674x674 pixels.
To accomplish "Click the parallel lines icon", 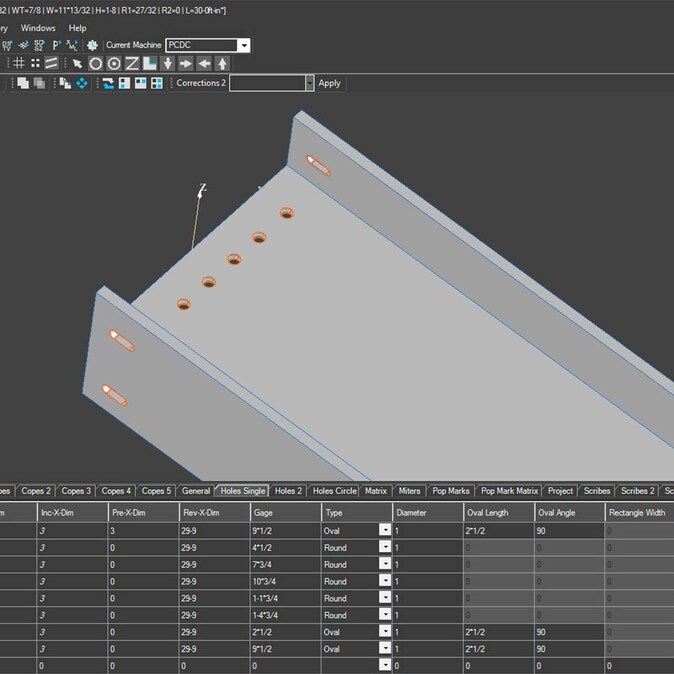I will (x=51, y=64).
